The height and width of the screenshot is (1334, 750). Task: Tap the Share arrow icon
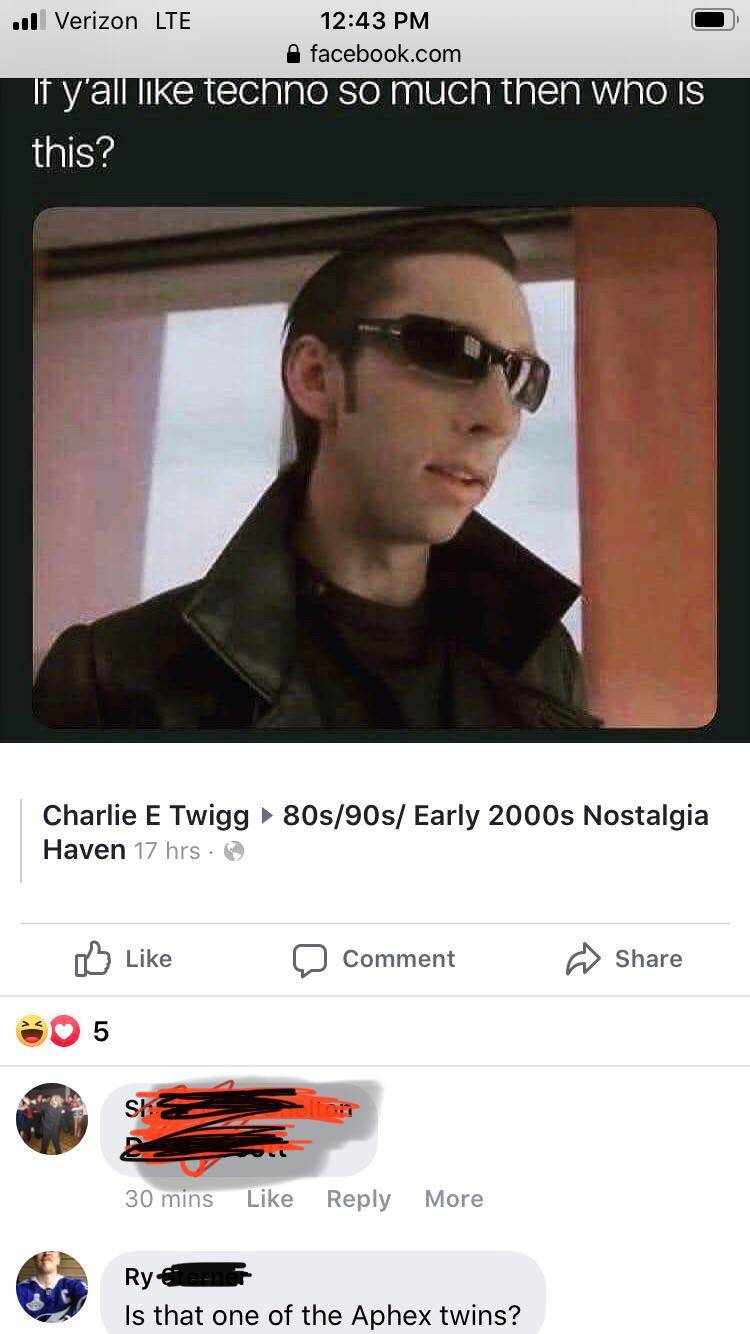pos(582,959)
